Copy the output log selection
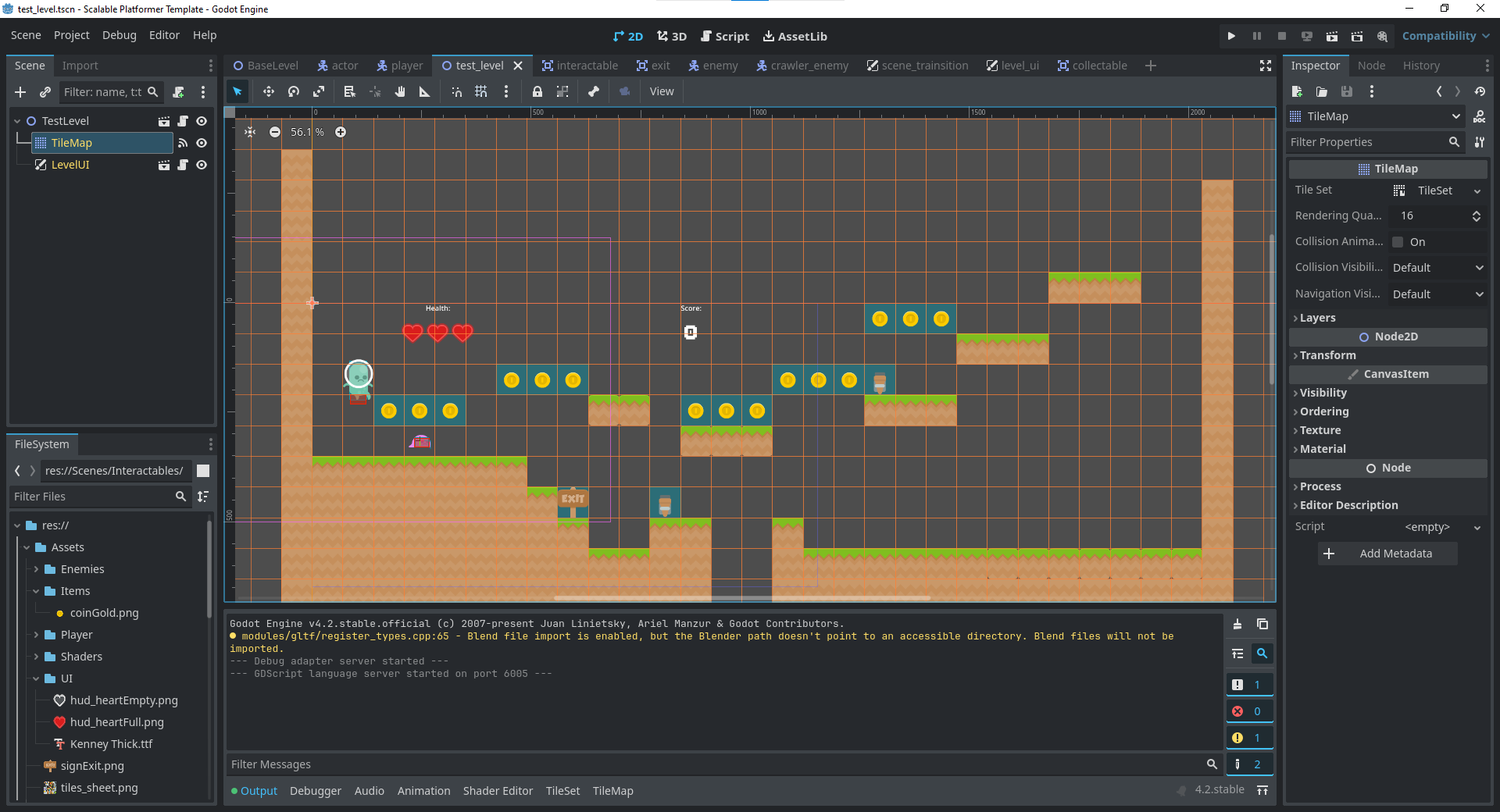The height and width of the screenshot is (812, 1500). pos(1262,624)
